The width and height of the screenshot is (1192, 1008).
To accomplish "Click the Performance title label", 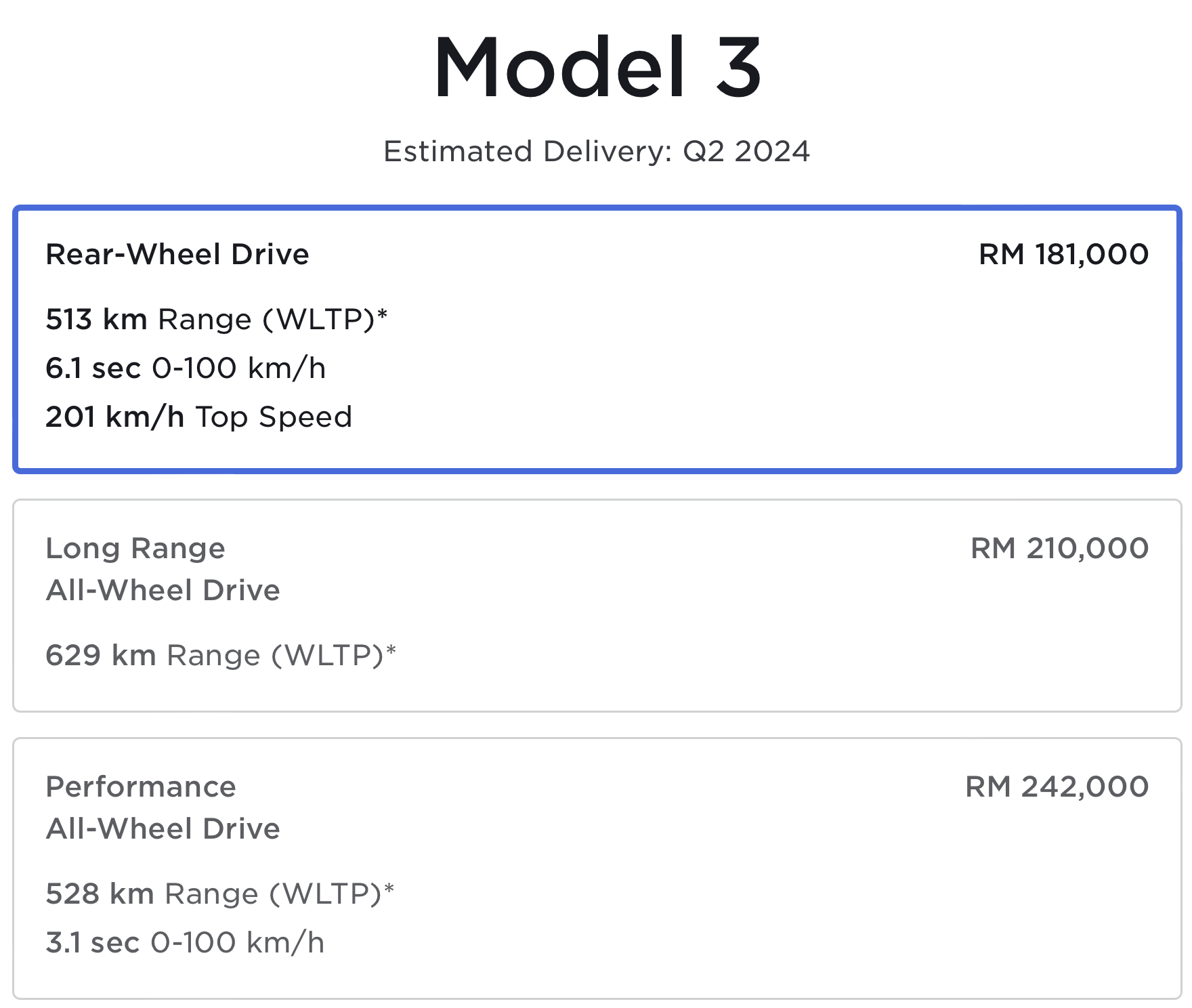I will pos(141,786).
